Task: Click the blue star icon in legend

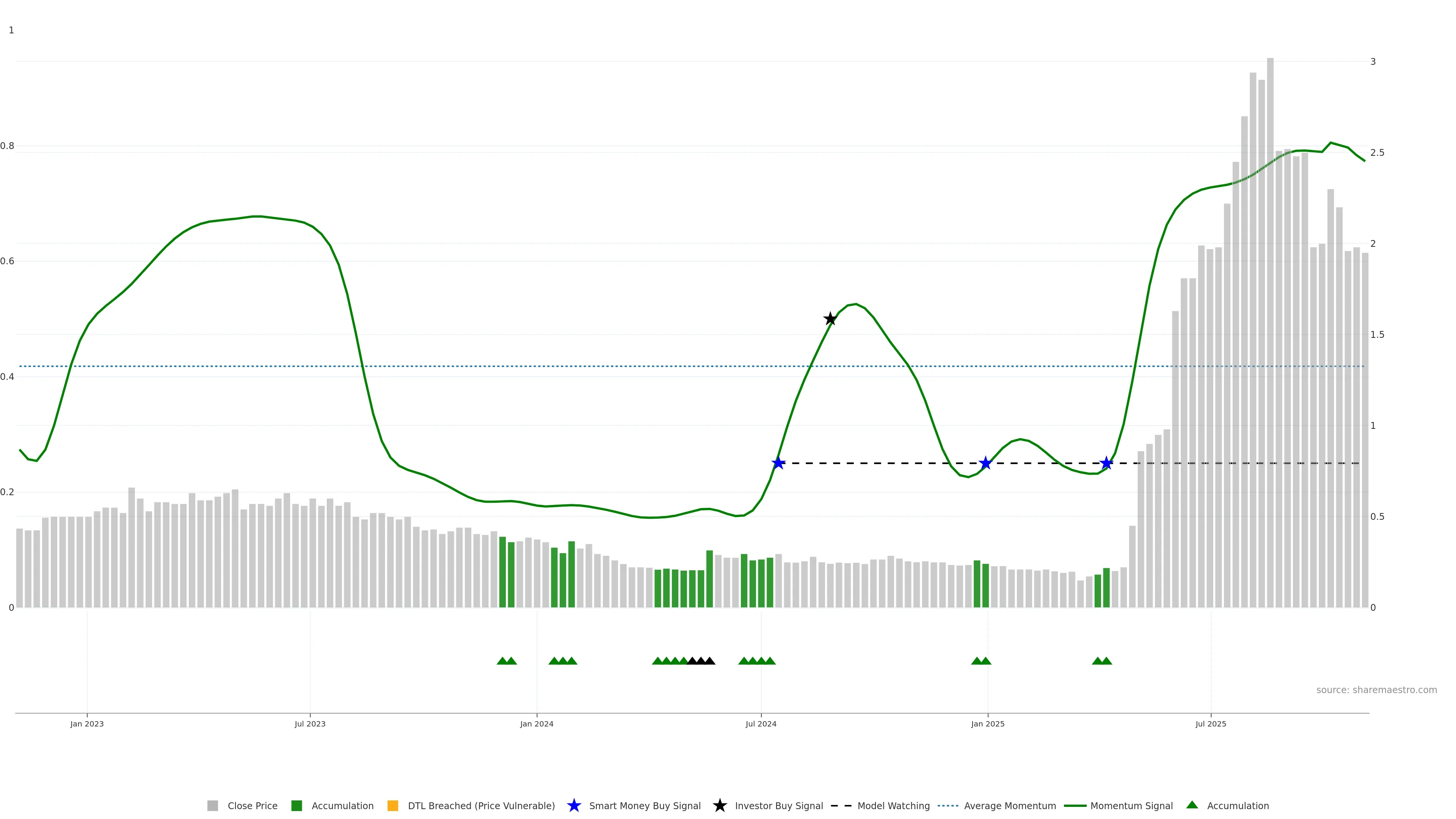Action: [x=574, y=805]
